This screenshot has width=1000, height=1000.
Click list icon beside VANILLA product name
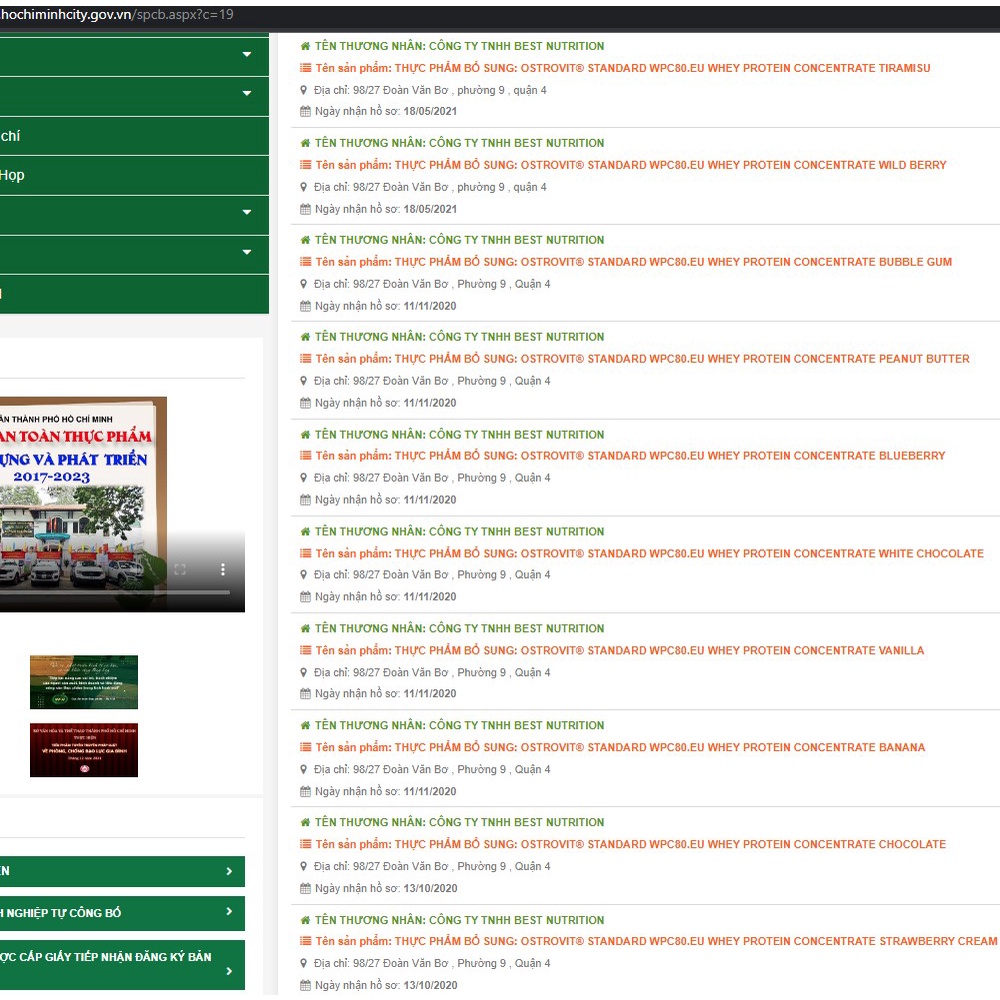(306, 650)
